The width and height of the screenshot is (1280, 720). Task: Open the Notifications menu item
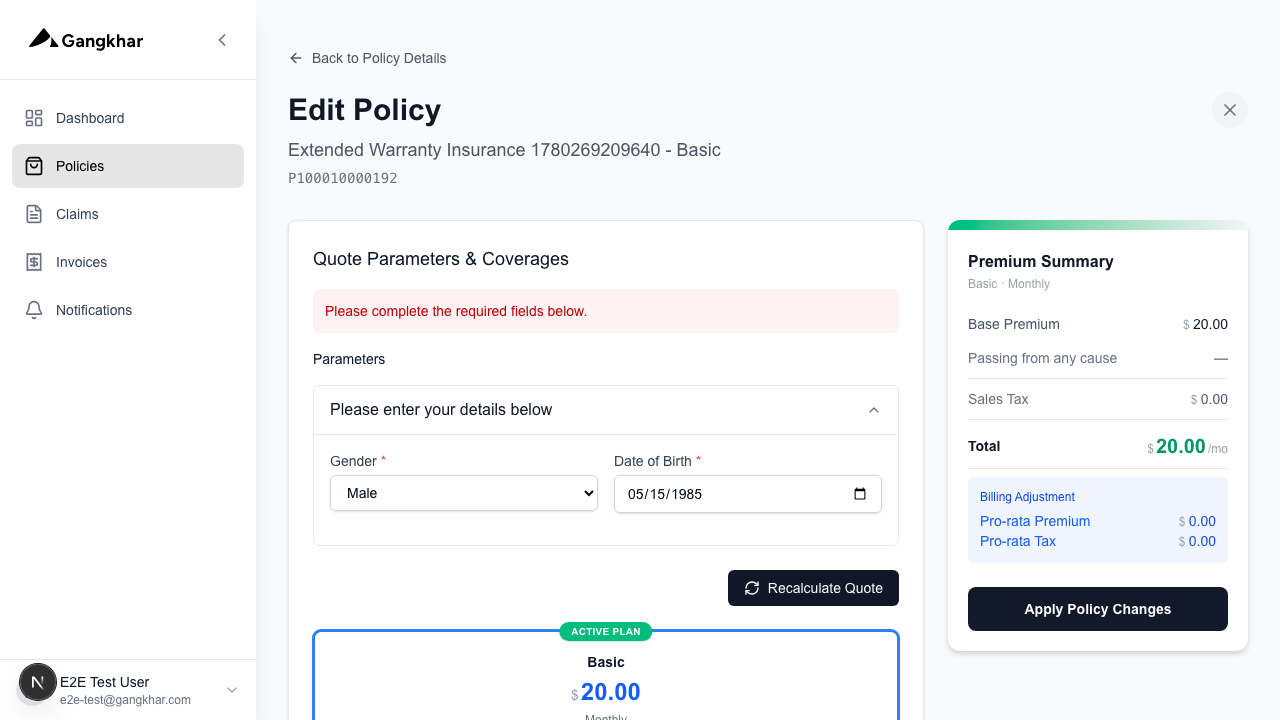pos(128,310)
